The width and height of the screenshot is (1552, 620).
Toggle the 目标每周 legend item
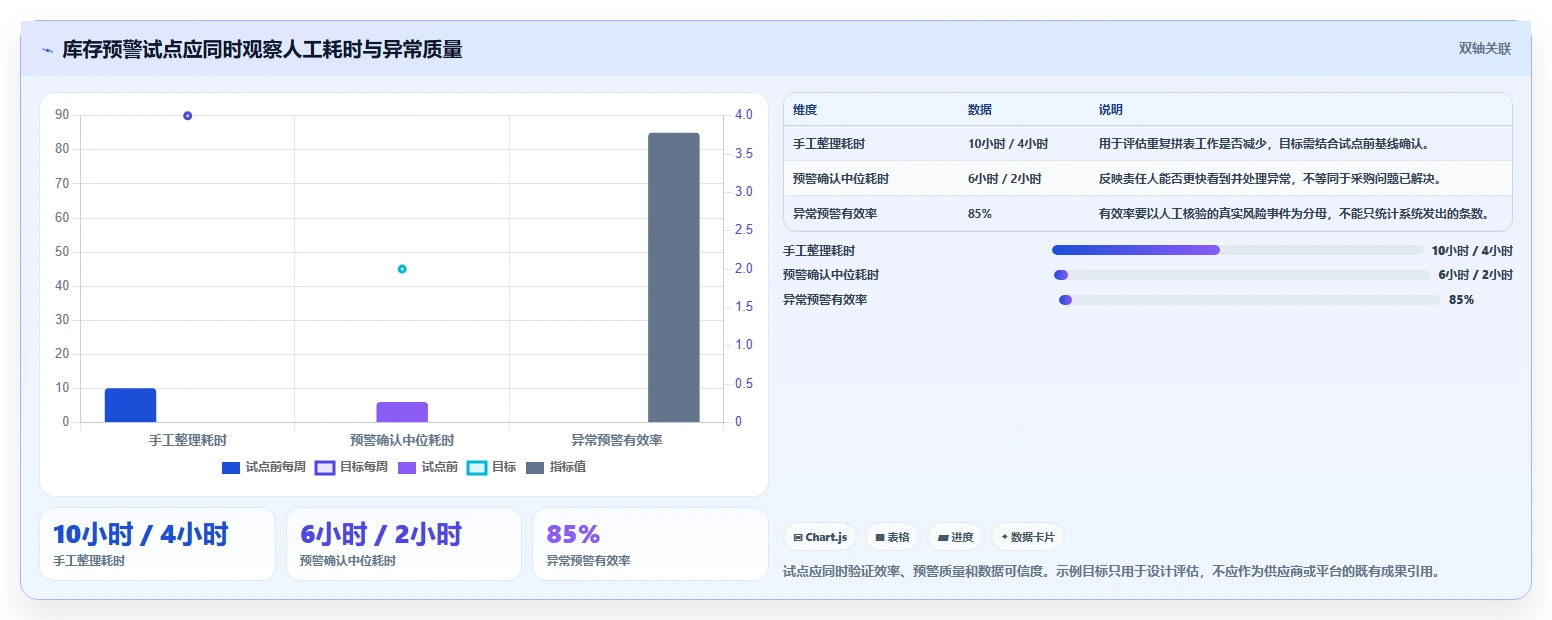[352, 467]
